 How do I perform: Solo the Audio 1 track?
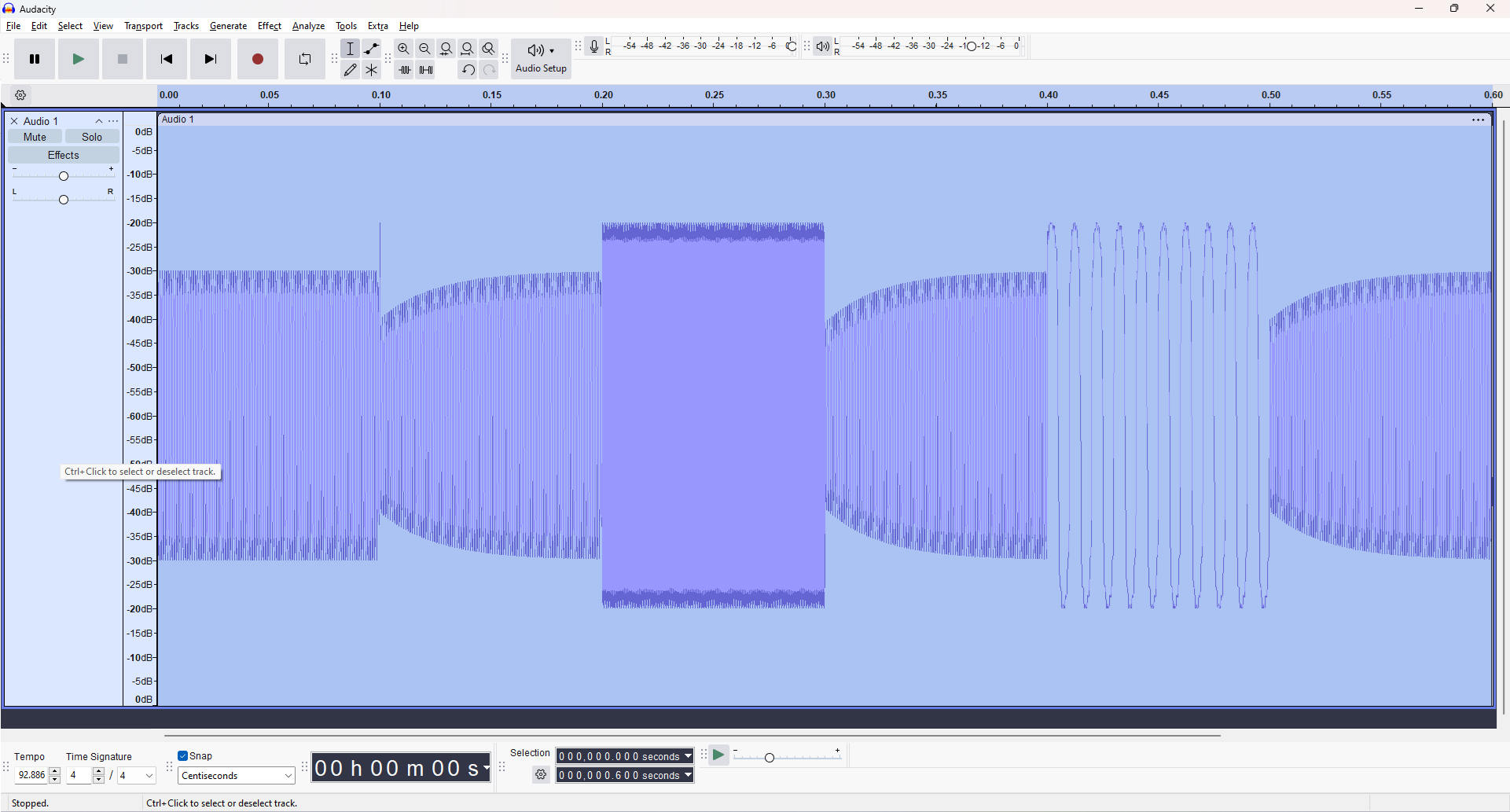tap(92, 136)
